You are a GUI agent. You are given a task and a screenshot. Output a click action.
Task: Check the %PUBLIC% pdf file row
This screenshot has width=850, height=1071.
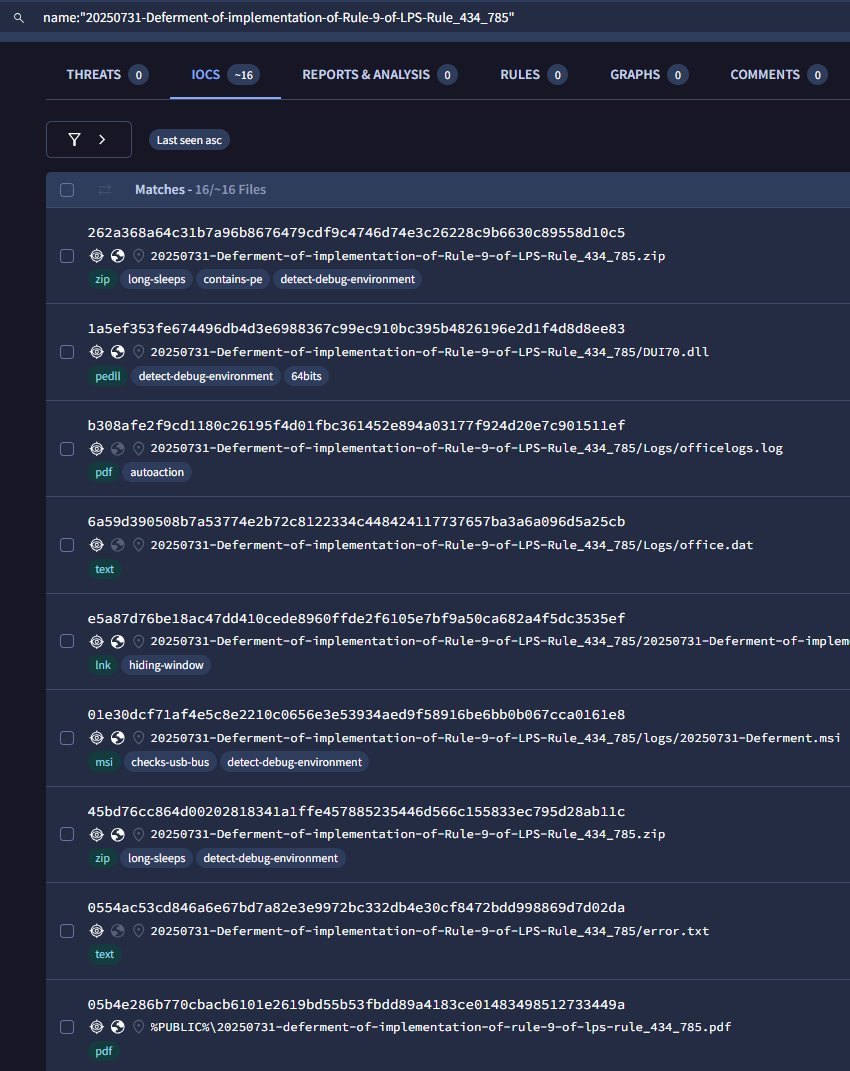[67, 1027]
